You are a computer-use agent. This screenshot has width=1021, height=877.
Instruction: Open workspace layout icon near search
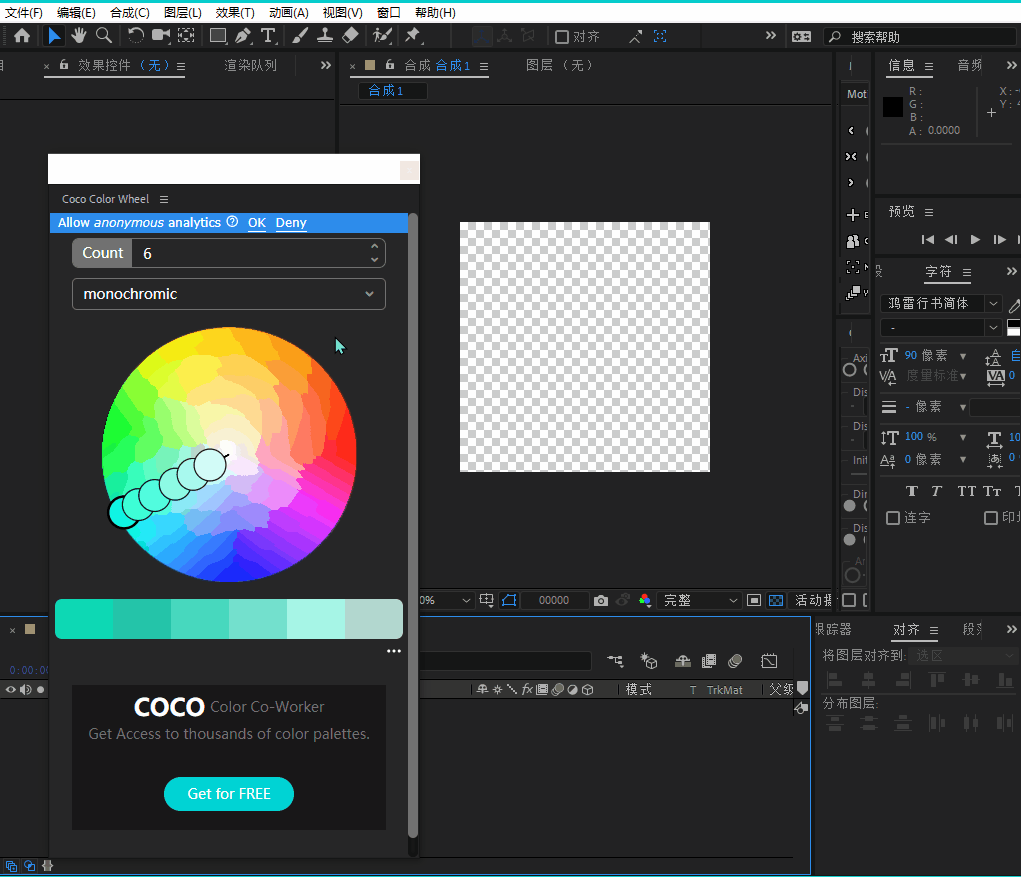pos(801,36)
